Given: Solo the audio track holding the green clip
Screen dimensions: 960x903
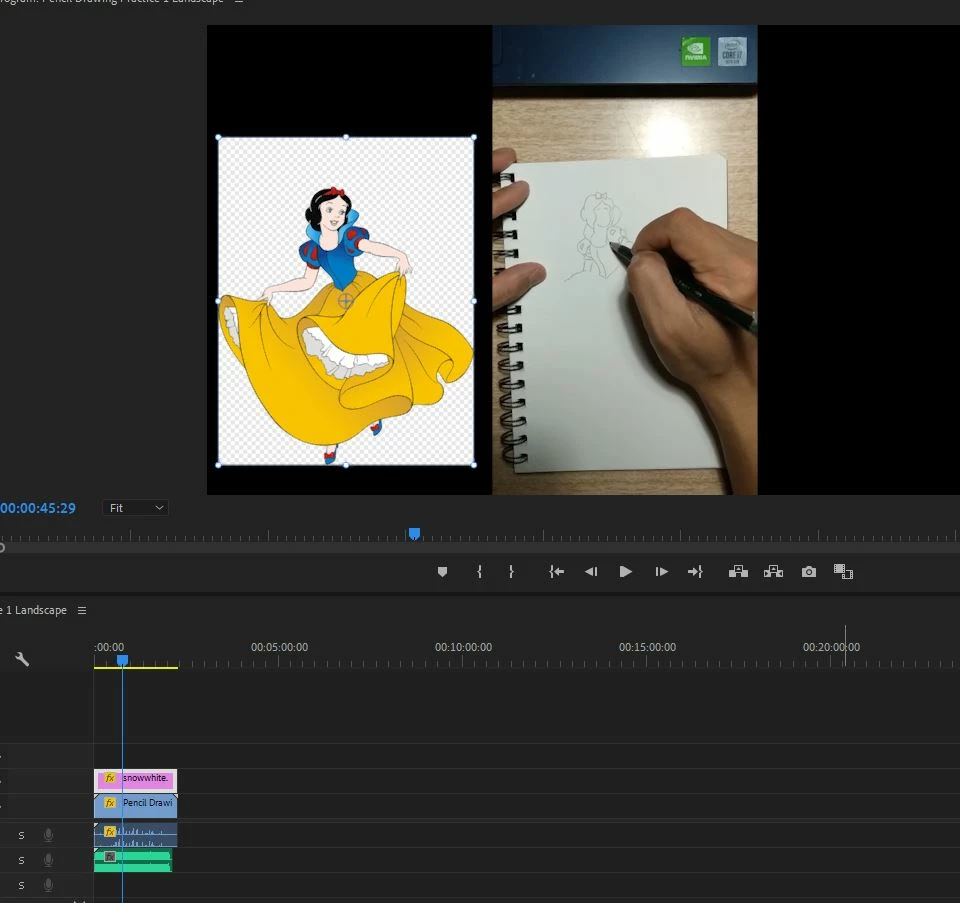Looking at the screenshot, I should (x=21, y=860).
